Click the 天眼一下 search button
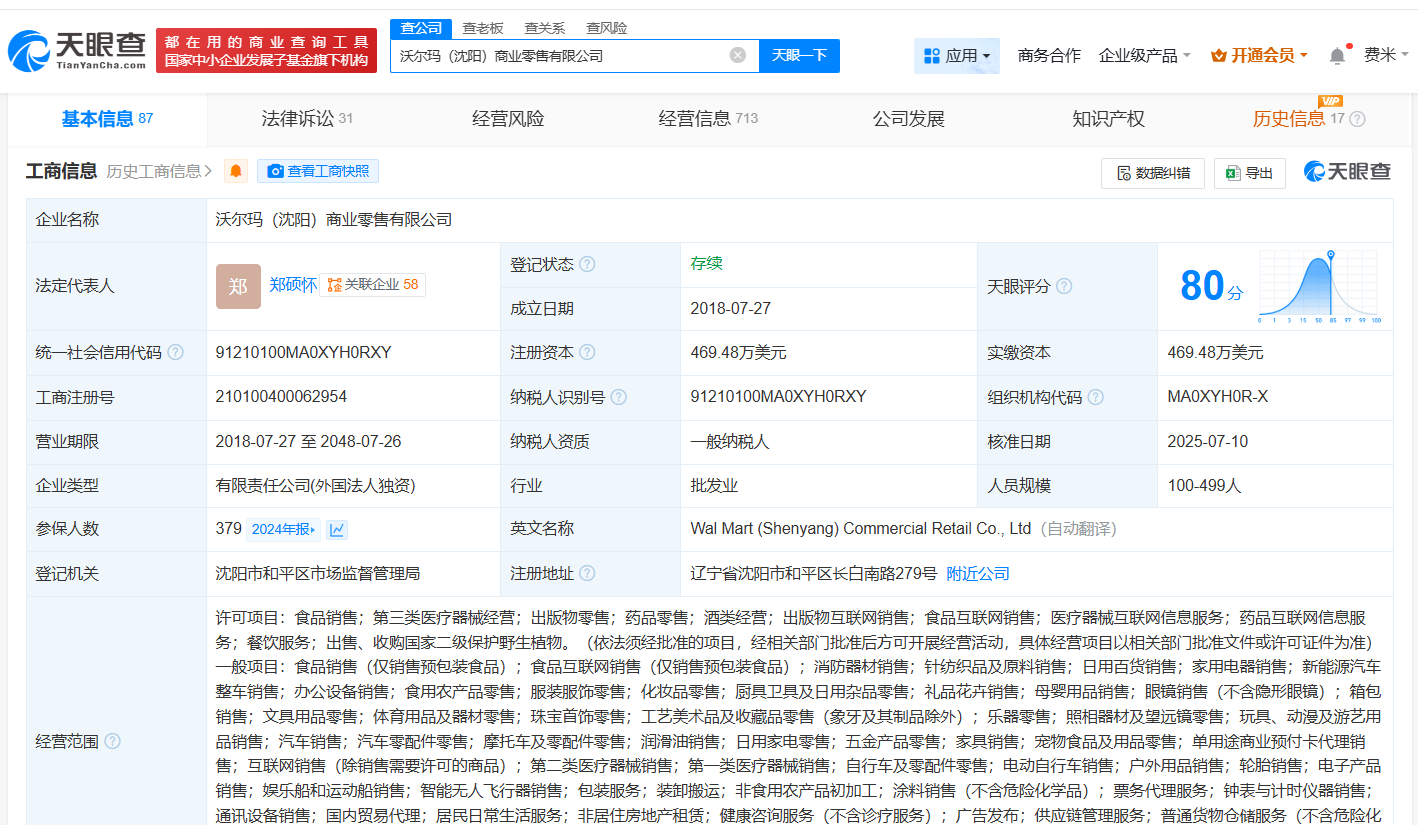The image size is (1418, 825). [799, 56]
